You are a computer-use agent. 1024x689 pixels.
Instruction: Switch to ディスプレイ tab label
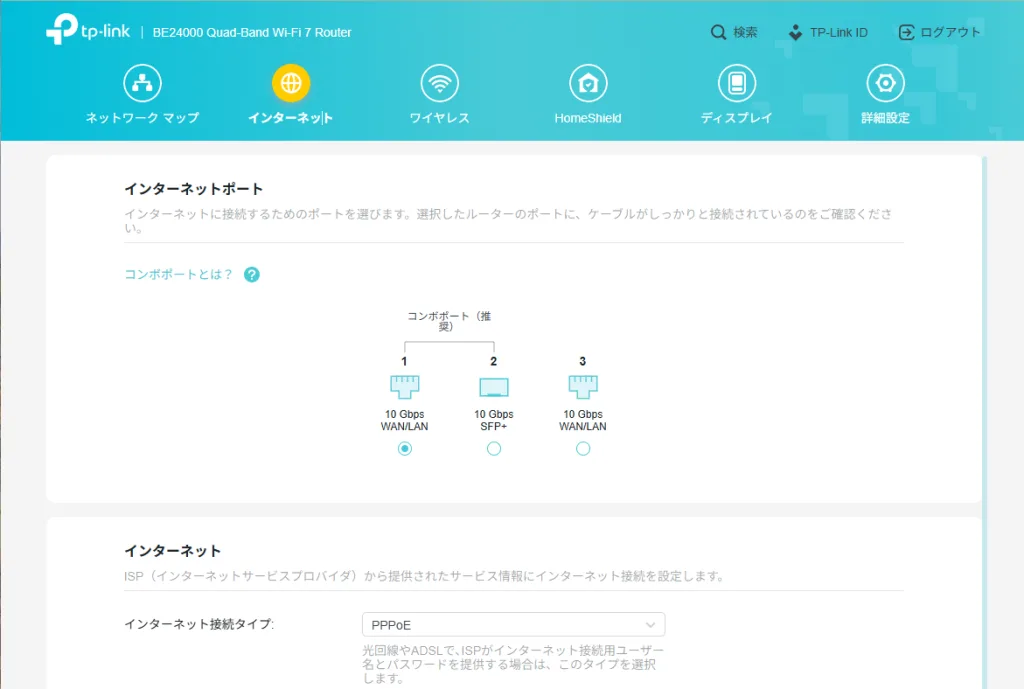[737, 118]
